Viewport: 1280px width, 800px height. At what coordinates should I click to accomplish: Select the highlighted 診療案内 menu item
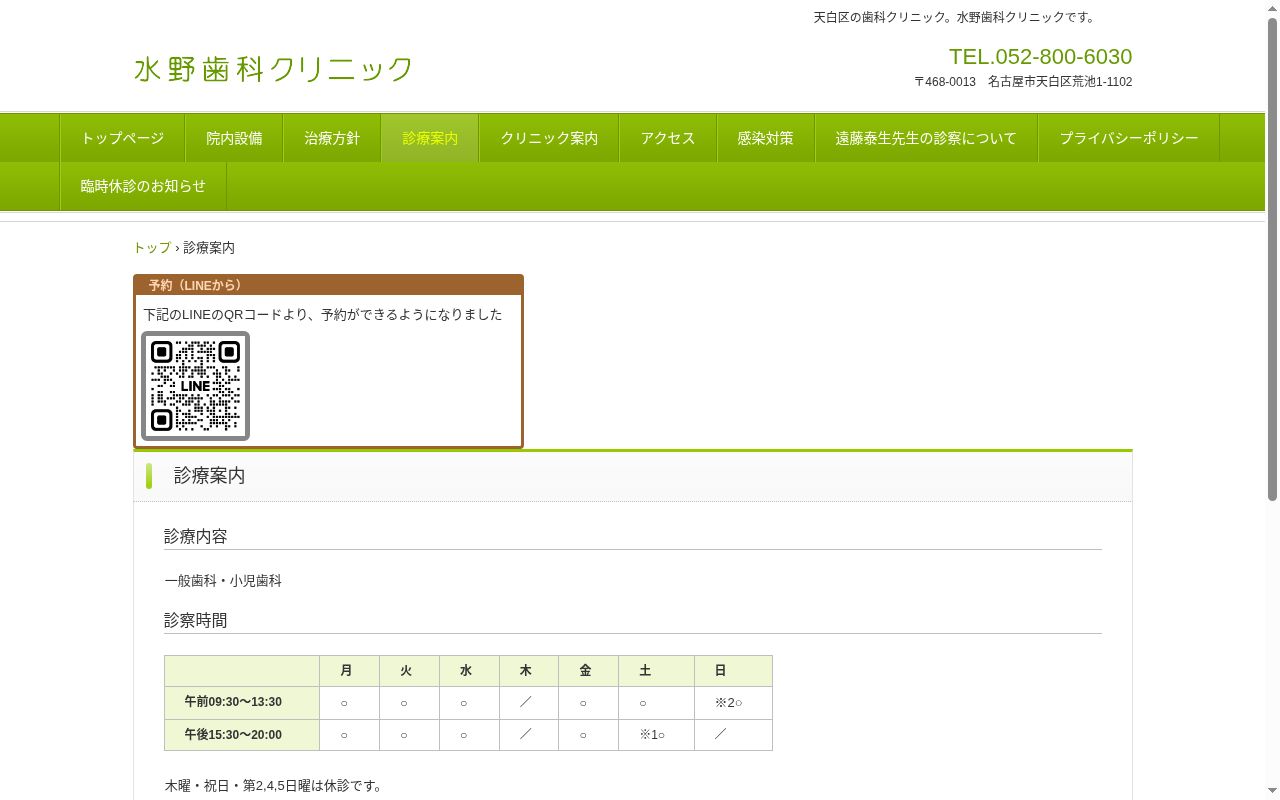click(x=430, y=138)
